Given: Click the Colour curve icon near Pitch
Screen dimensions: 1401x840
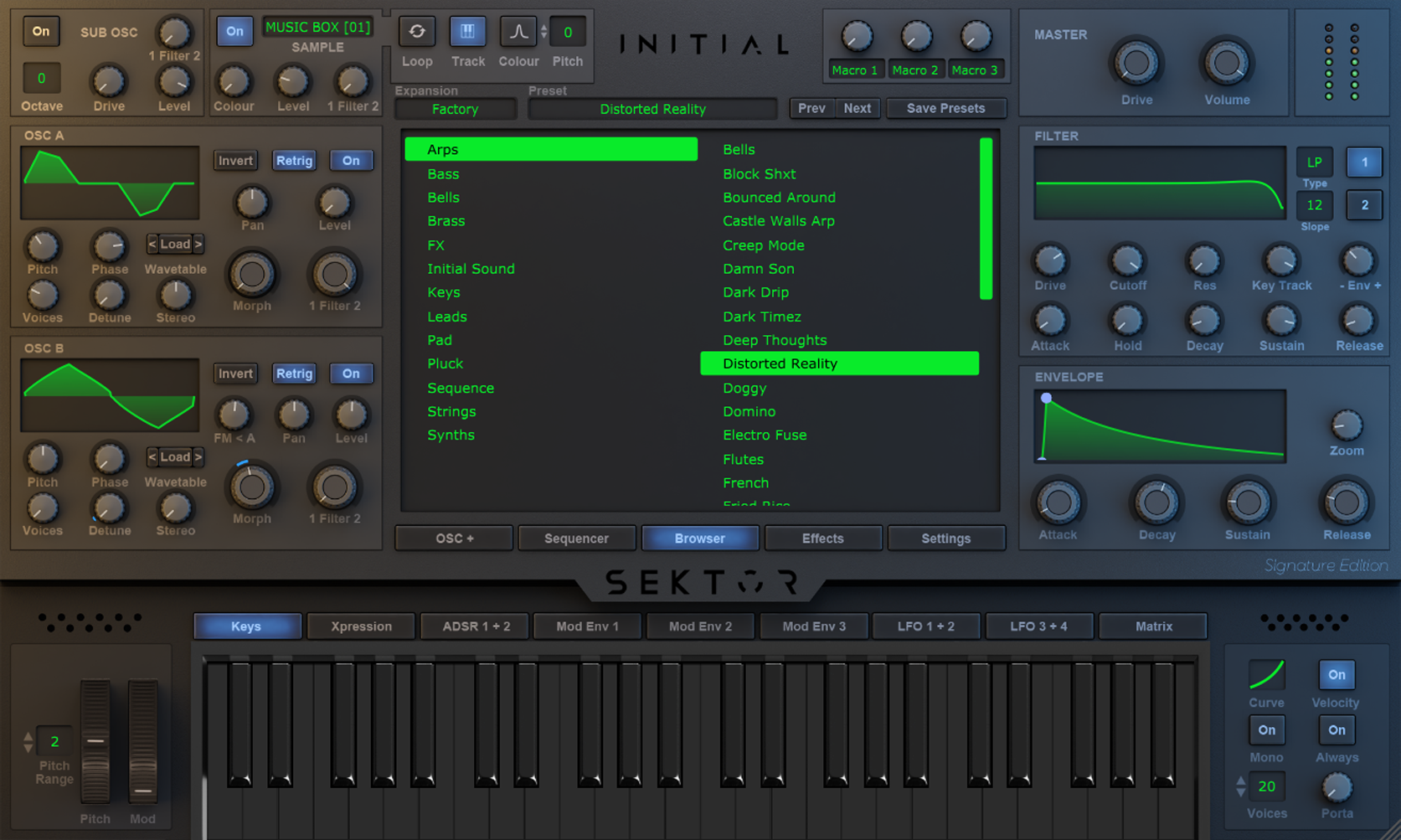Looking at the screenshot, I should pyautogui.click(x=518, y=30).
